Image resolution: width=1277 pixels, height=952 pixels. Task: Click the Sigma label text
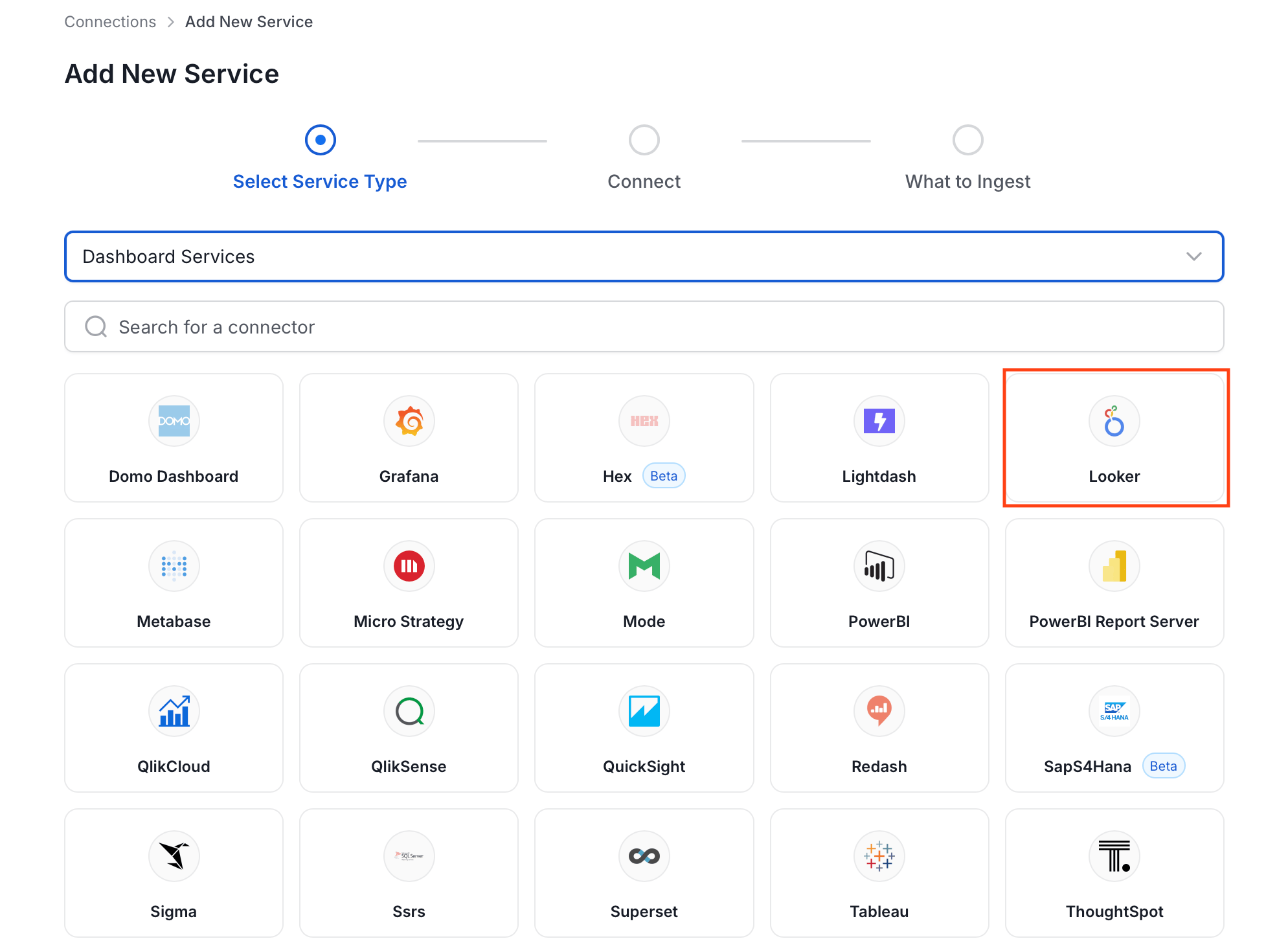pos(174,912)
